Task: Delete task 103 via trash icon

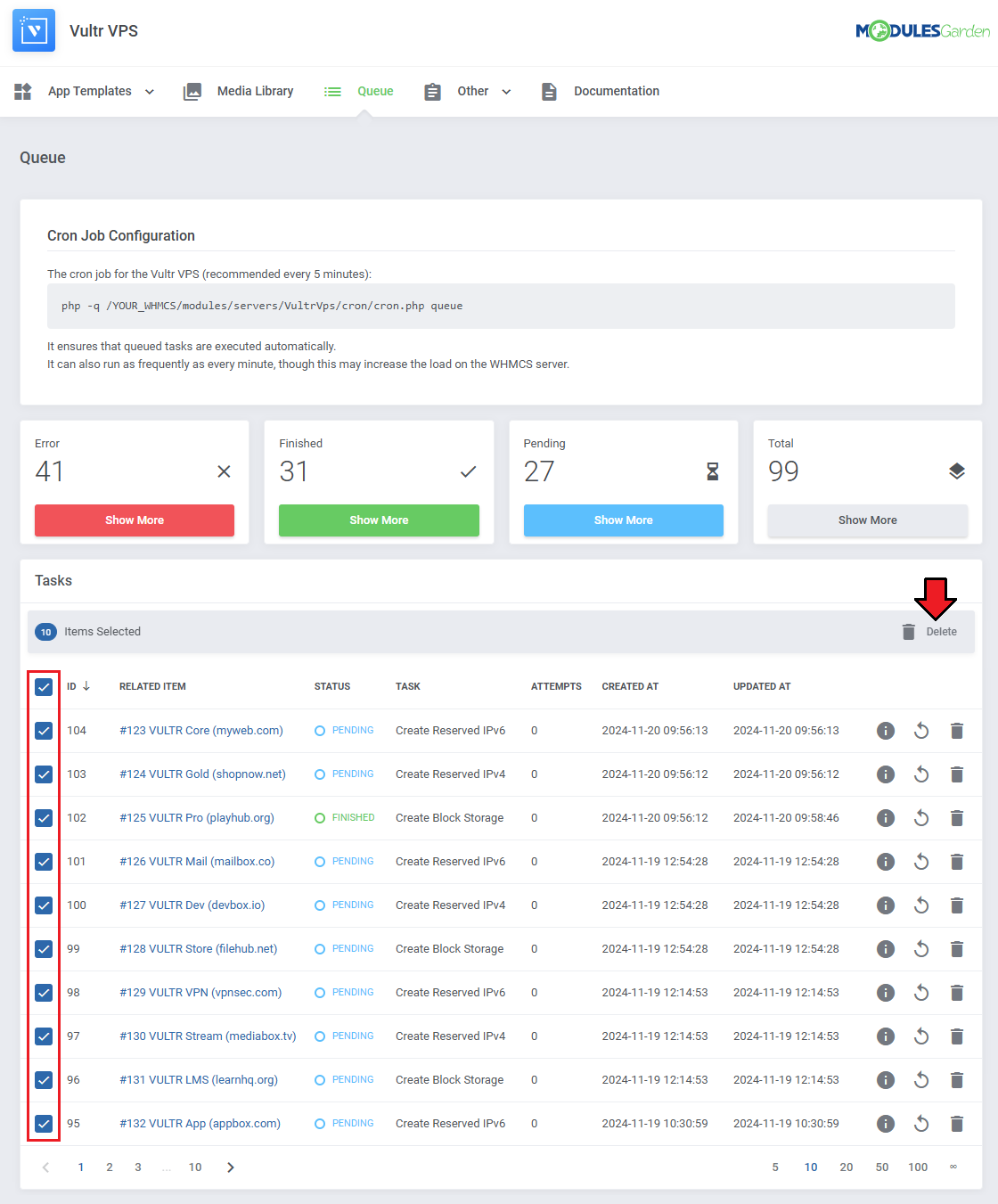Action: 957,774
